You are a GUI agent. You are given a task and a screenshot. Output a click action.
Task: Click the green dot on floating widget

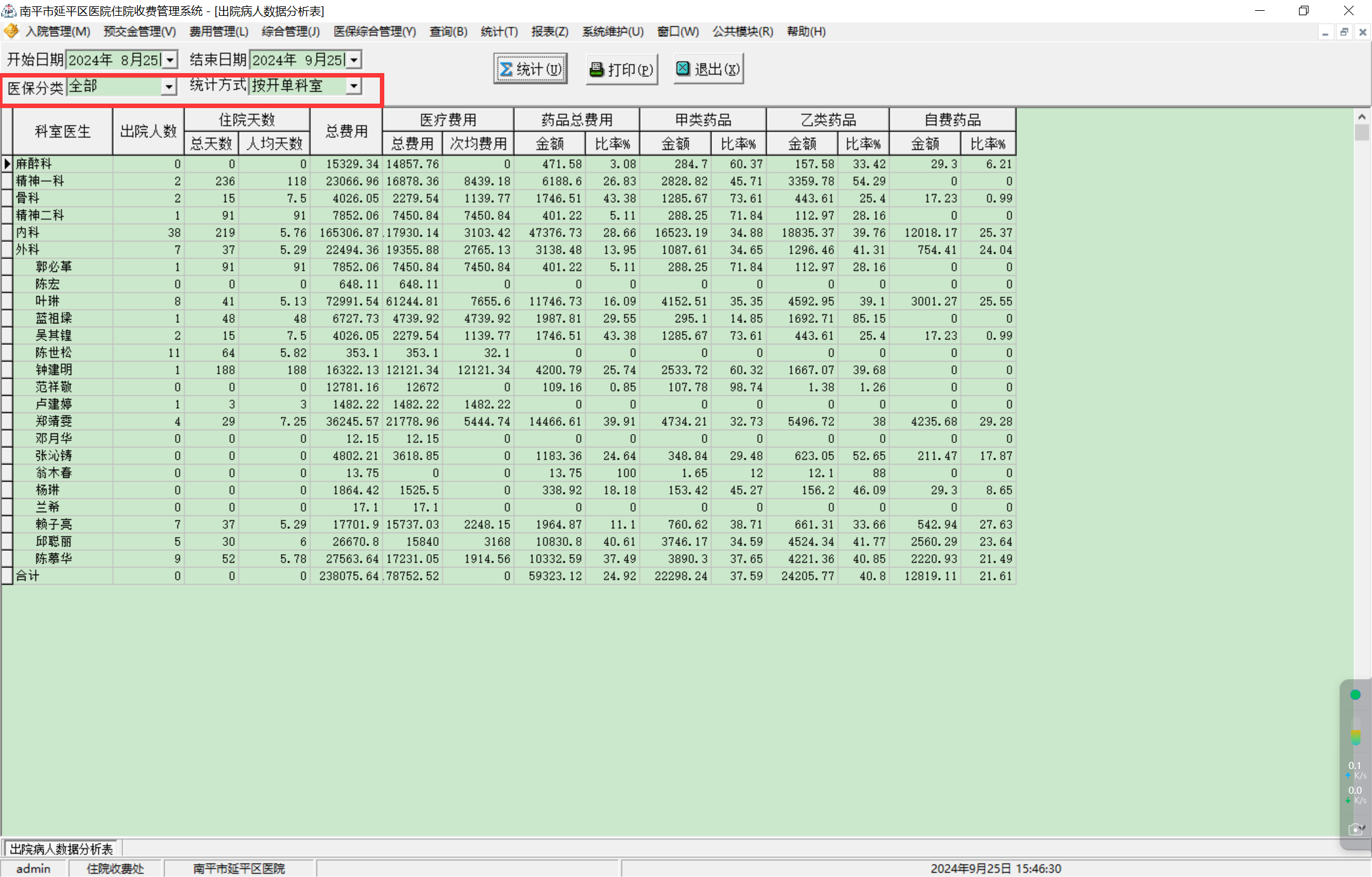1355,695
